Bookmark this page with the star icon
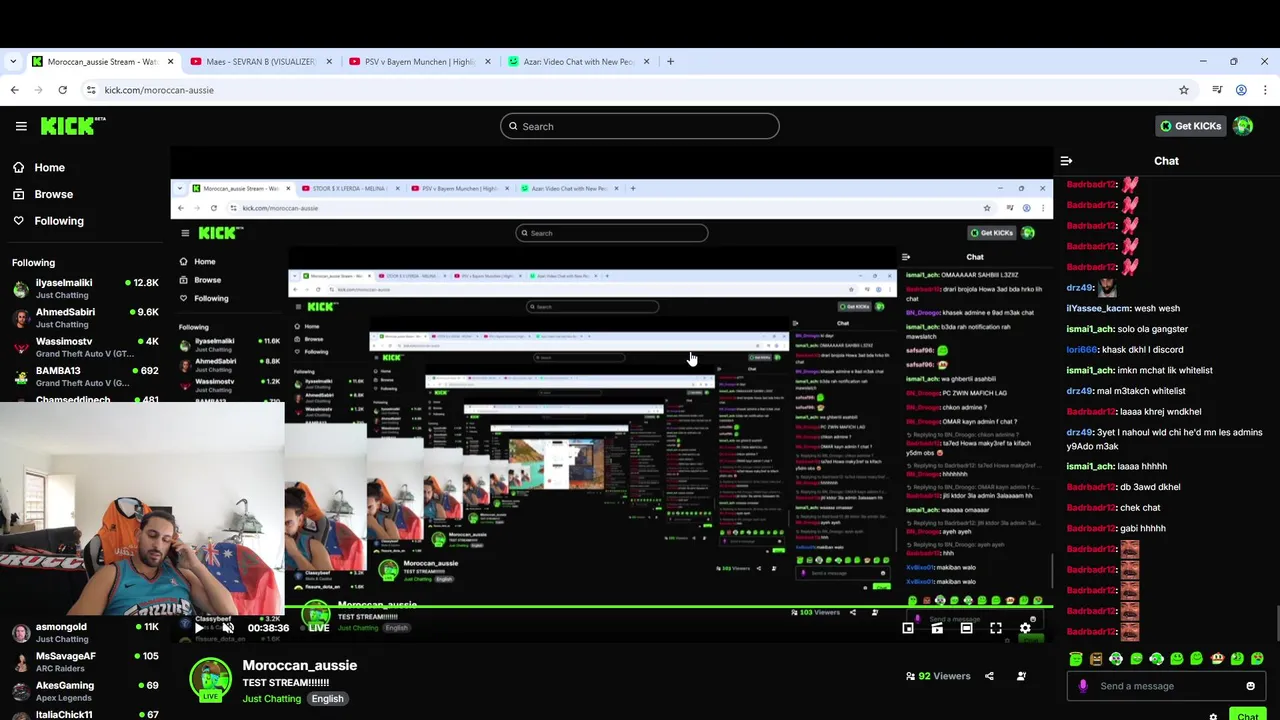1280x720 pixels. [1184, 90]
